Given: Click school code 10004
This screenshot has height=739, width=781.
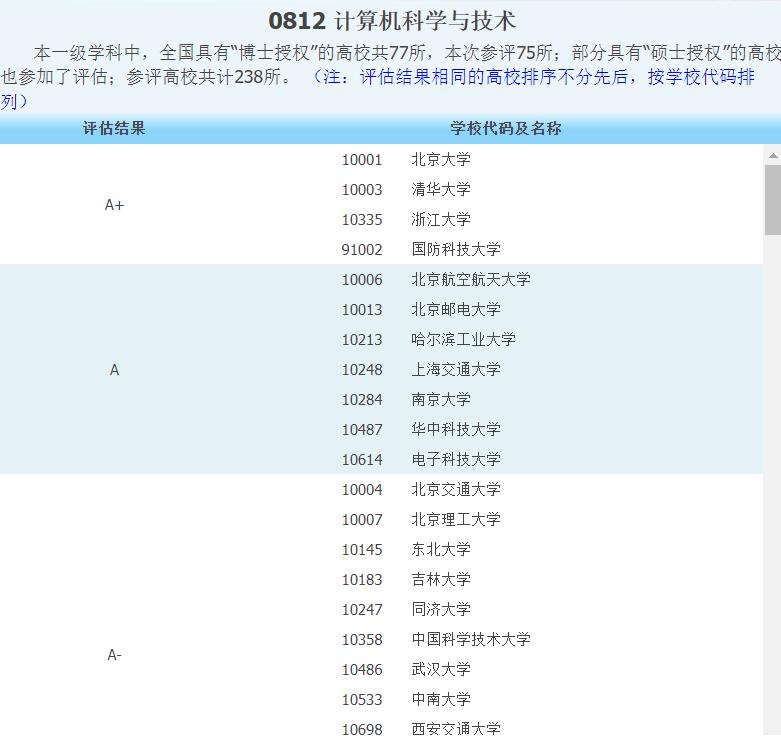Looking at the screenshot, I should 362,490.
